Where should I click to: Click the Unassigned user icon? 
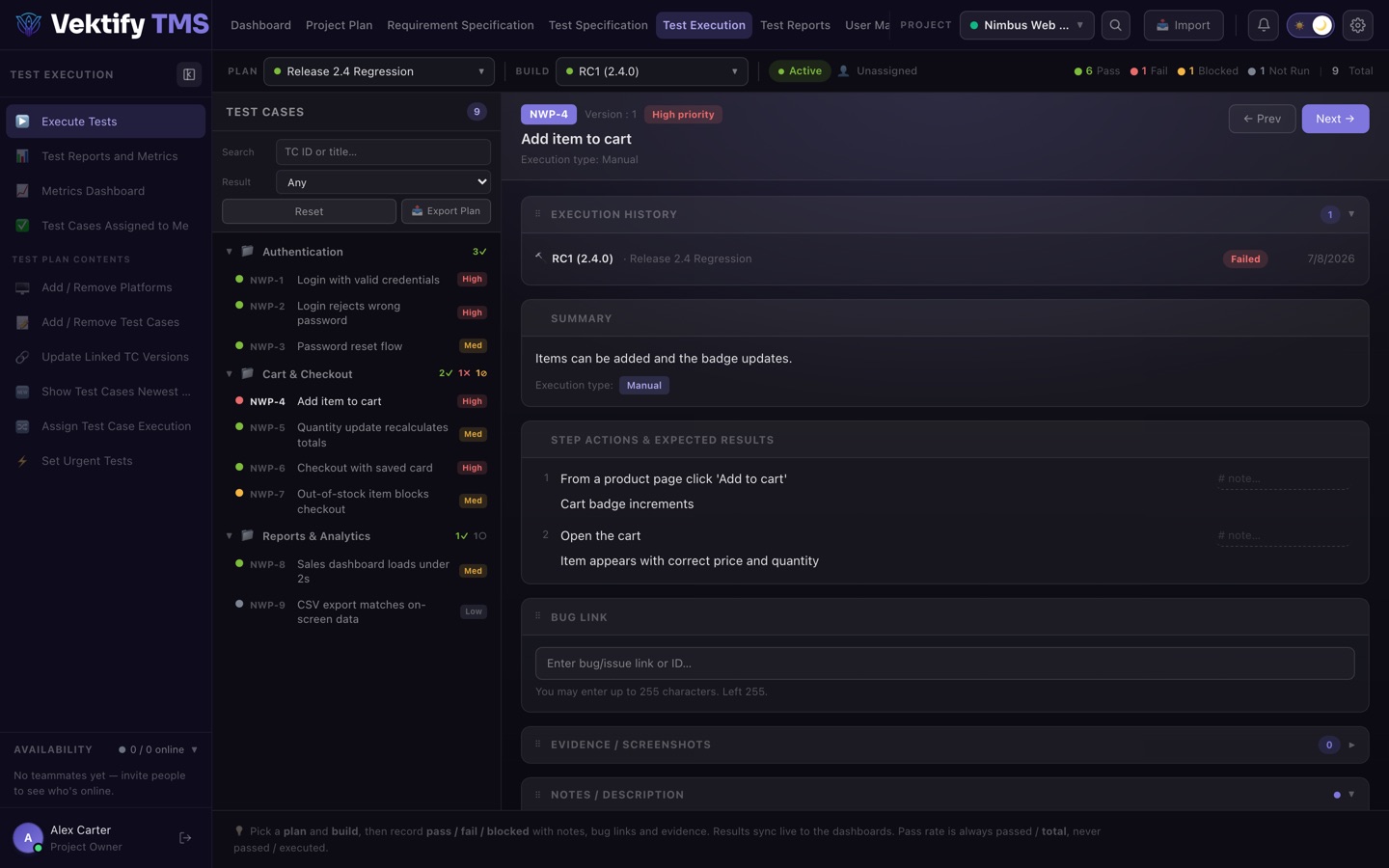tap(844, 71)
